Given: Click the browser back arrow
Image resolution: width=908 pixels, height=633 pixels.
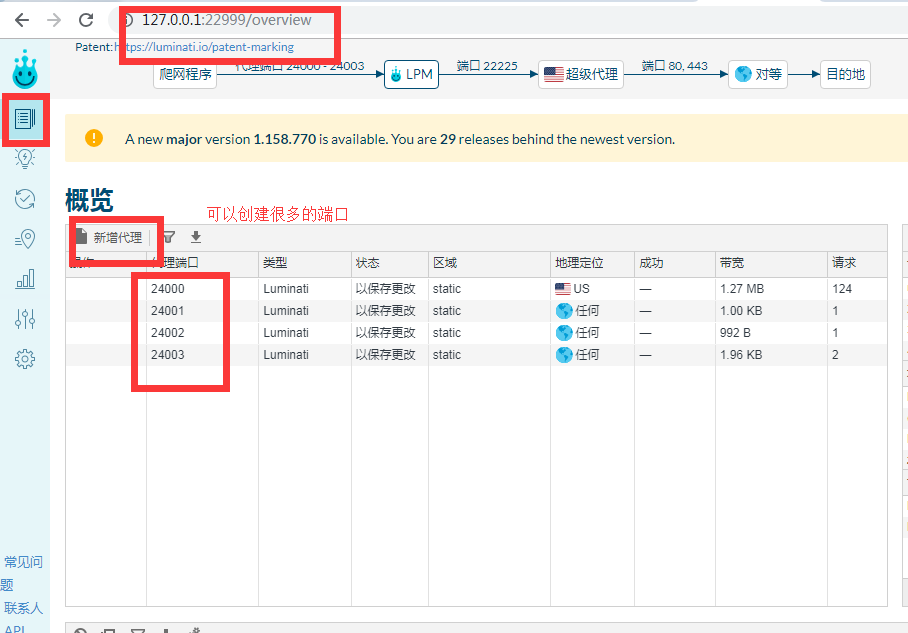Looking at the screenshot, I should coord(22,20).
